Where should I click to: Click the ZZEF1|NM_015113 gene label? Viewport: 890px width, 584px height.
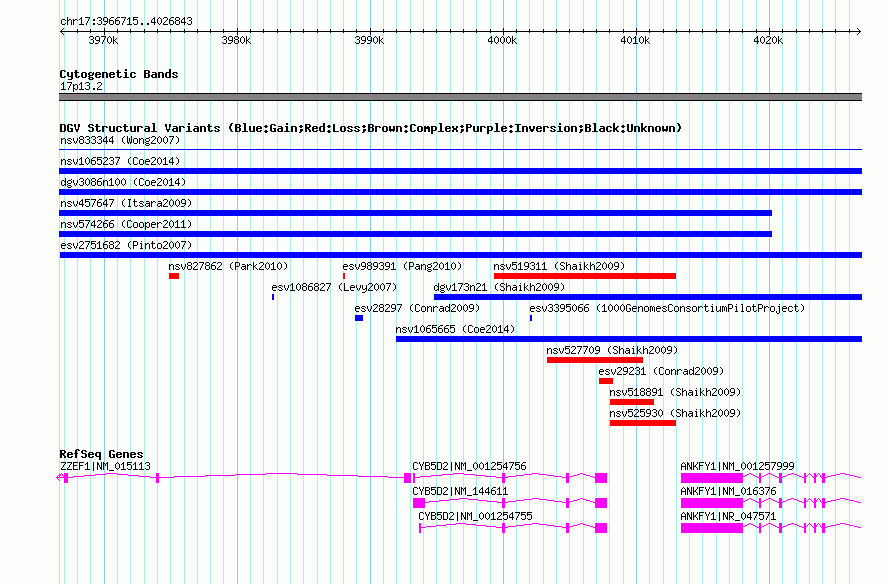(x=105, y=466)
